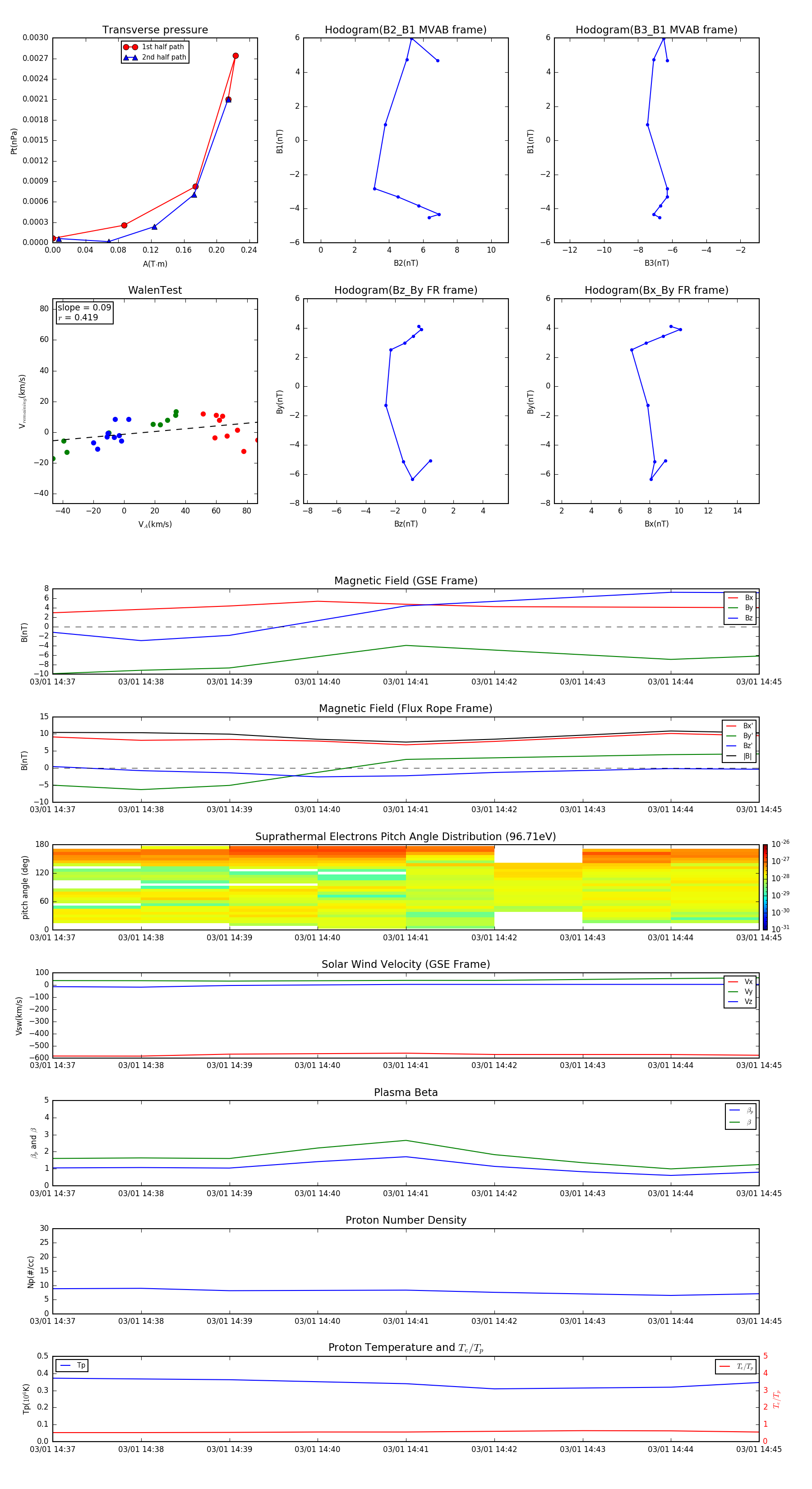Select β in the Plasma Beta legend
The image size is (812, 1489).
pos(741,1123)
